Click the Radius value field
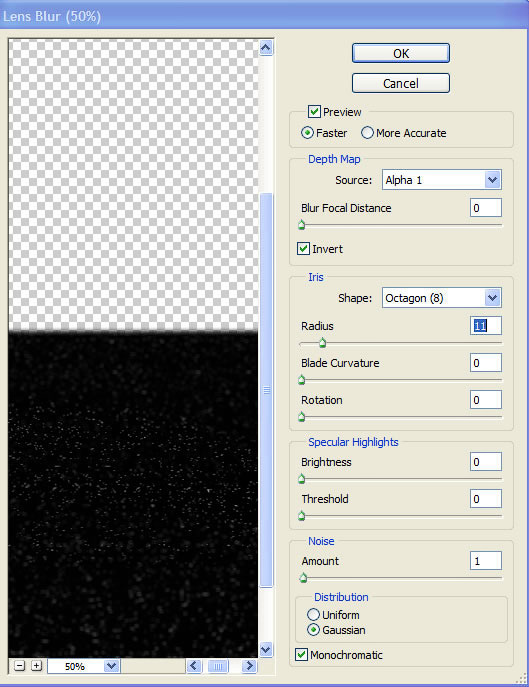Viewport: 529px width, 687px height. point(486,326)
